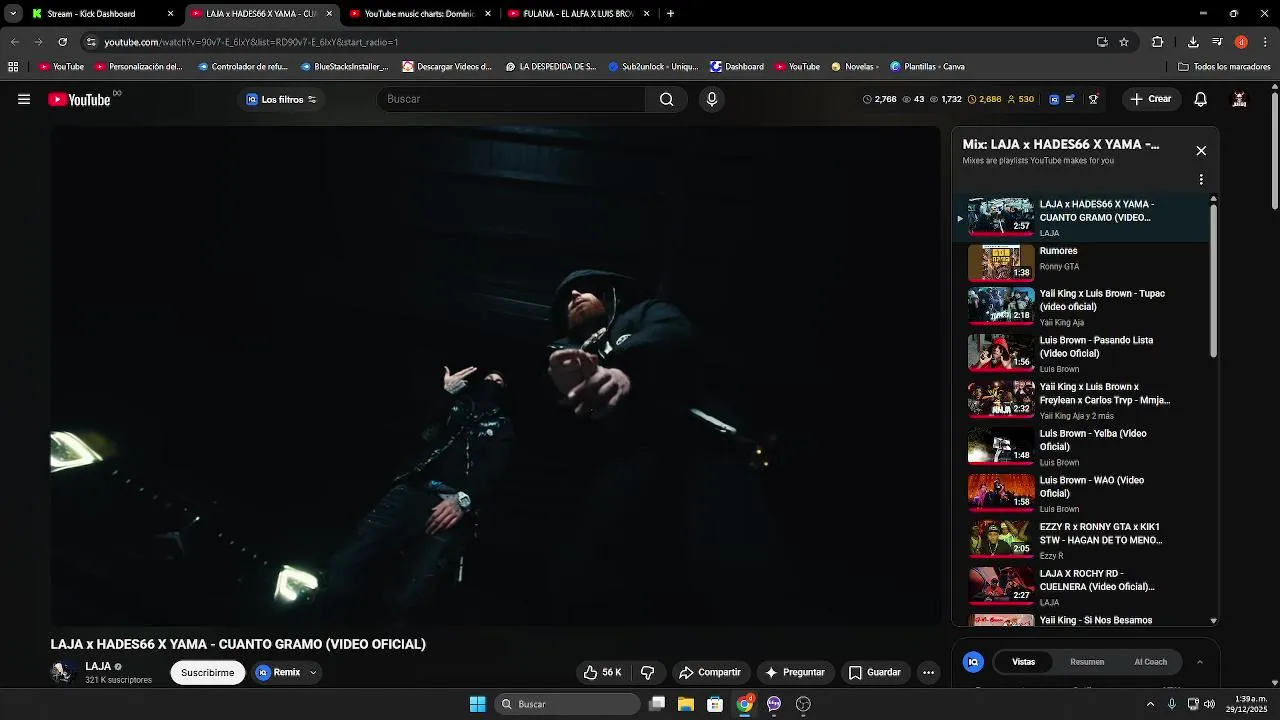Reload the page in Chrome

pyautogui.click(x=62, y=42)
